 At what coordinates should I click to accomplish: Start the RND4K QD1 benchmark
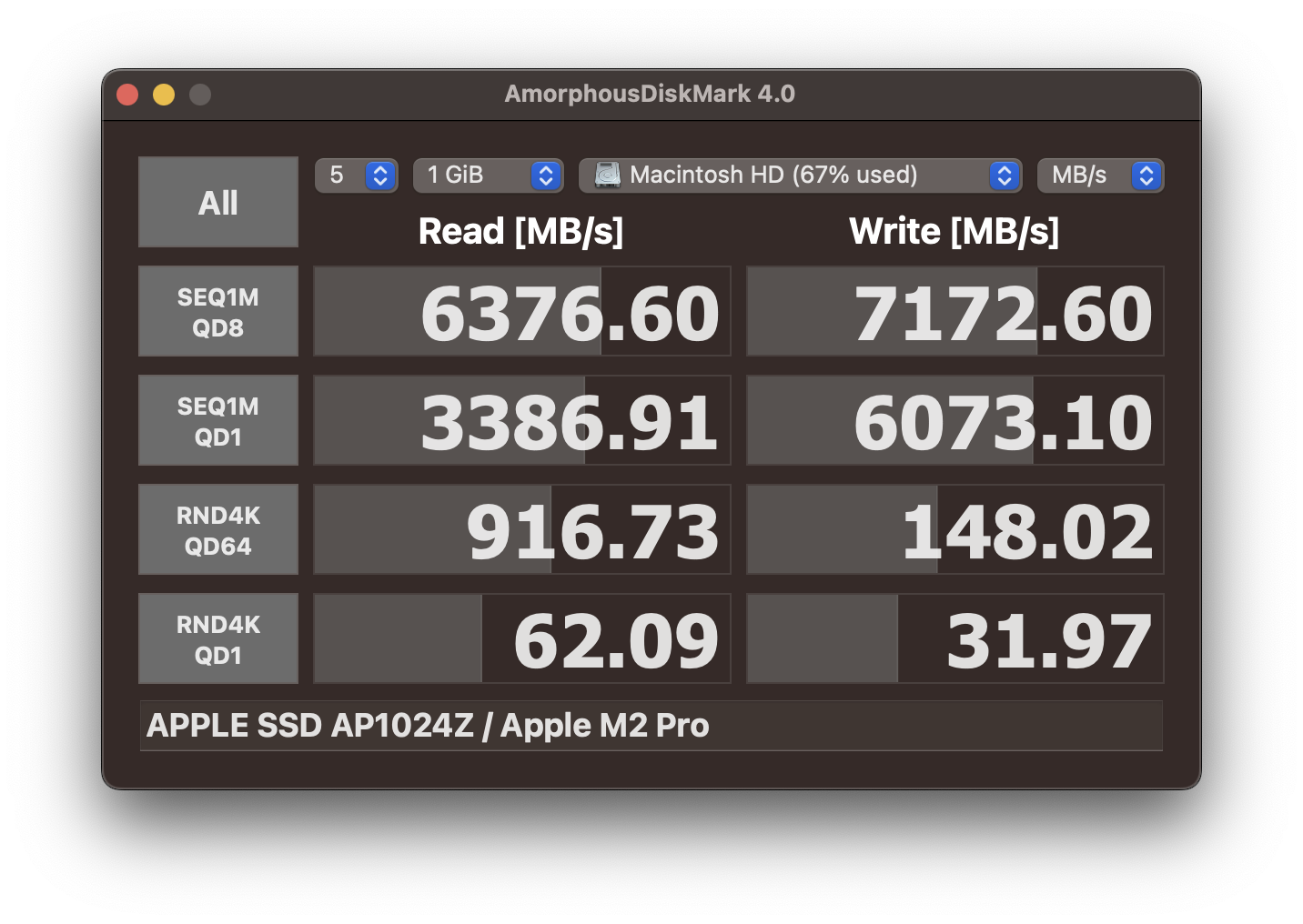coord(218,638)
